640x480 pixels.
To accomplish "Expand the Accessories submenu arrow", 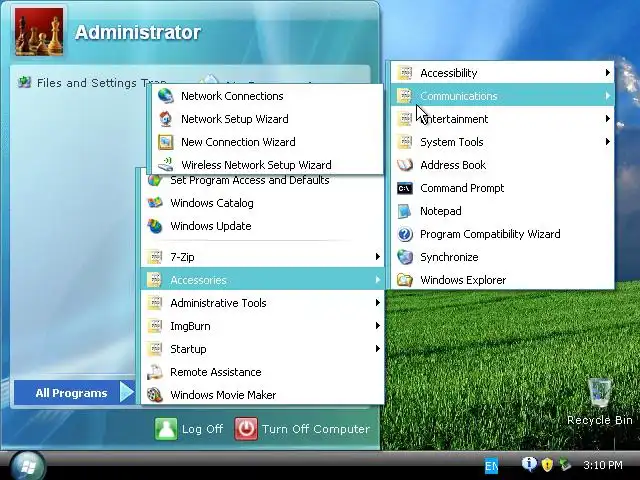I will point(378,280).
